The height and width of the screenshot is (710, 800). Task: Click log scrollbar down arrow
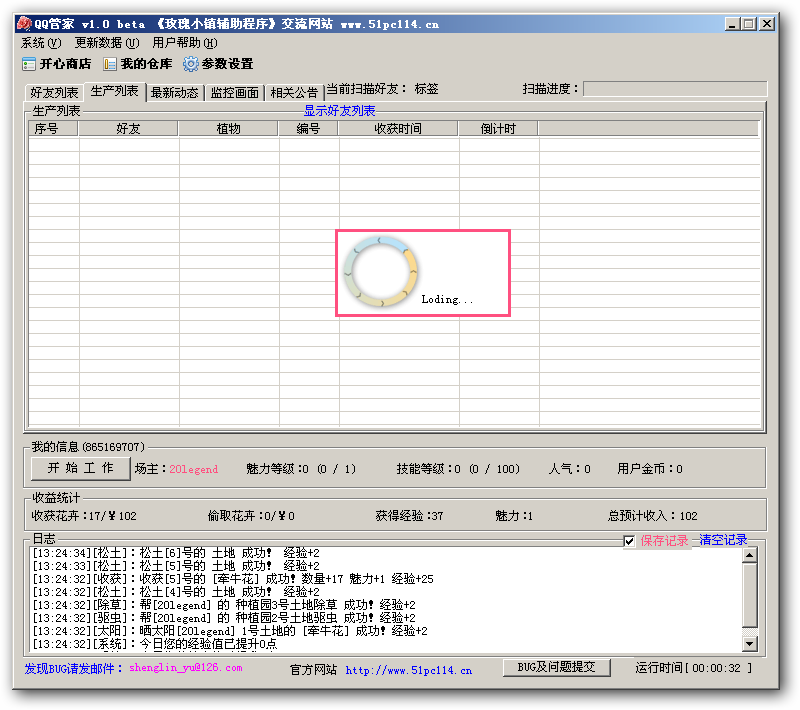[749, 644]
